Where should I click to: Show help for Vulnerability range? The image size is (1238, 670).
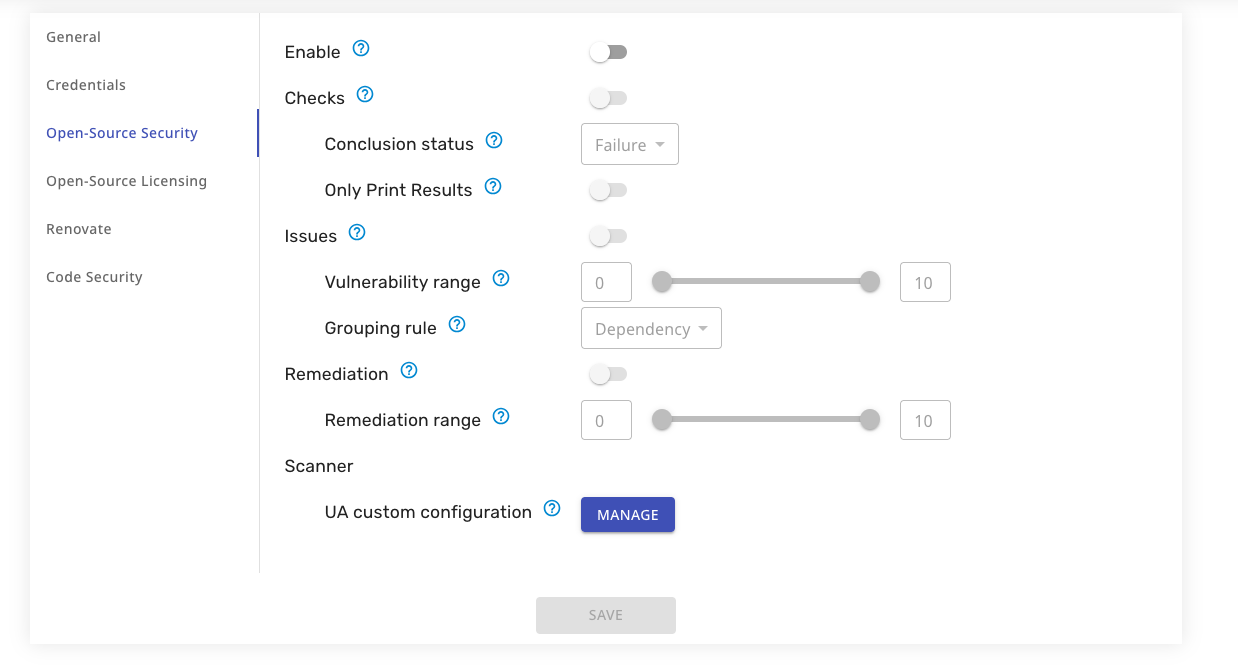click(x=502, y=279)
